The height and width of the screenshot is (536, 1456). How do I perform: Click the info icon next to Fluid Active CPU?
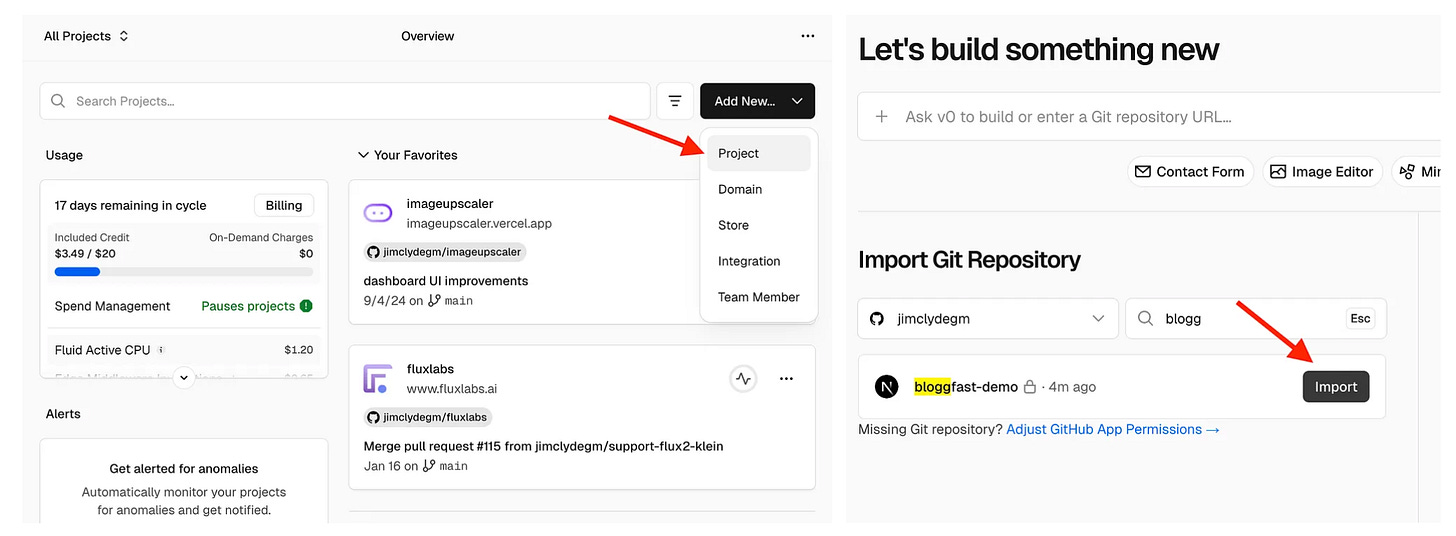pos(161,350)
